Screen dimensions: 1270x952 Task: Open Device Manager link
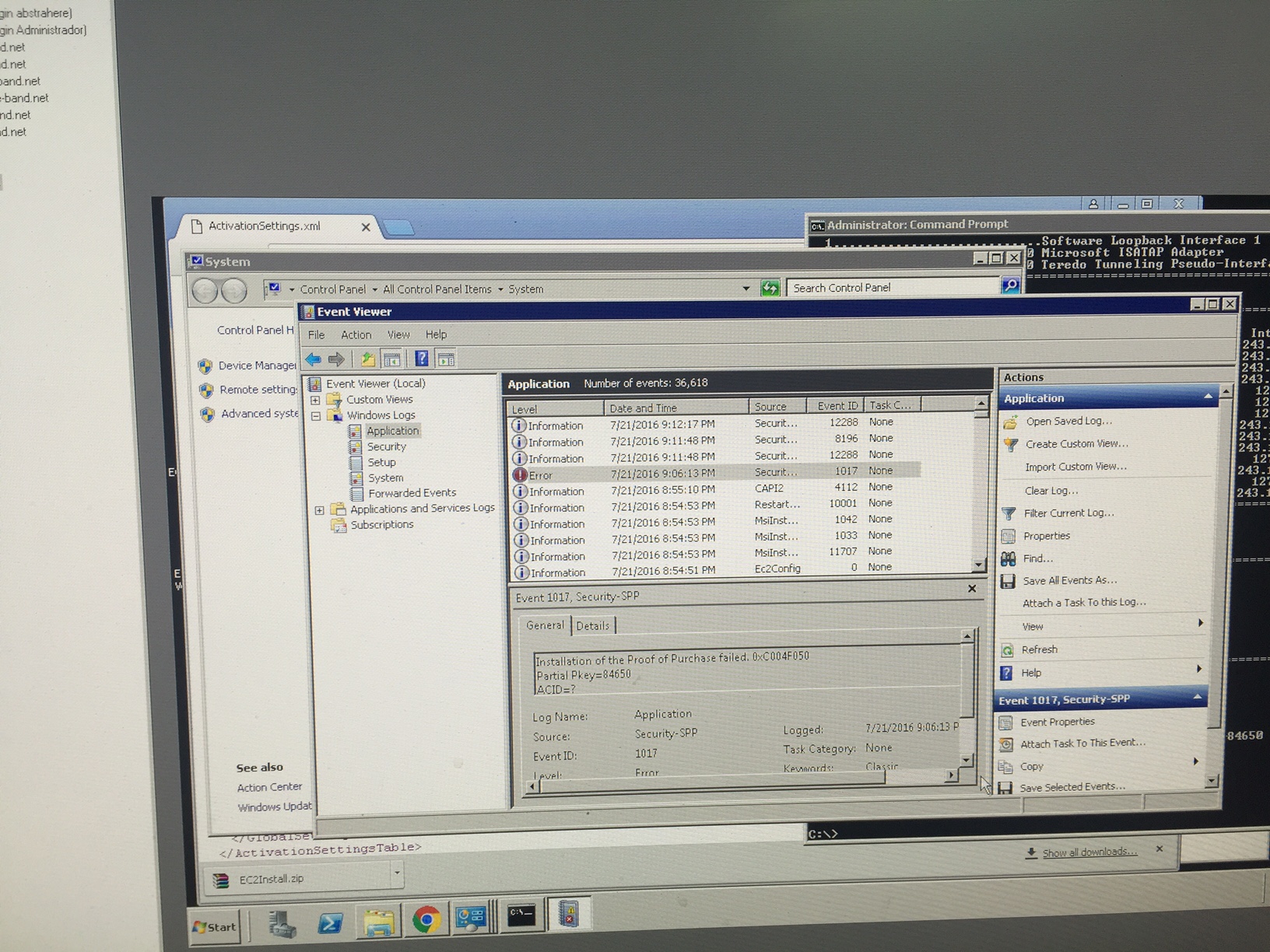(258, 366)
